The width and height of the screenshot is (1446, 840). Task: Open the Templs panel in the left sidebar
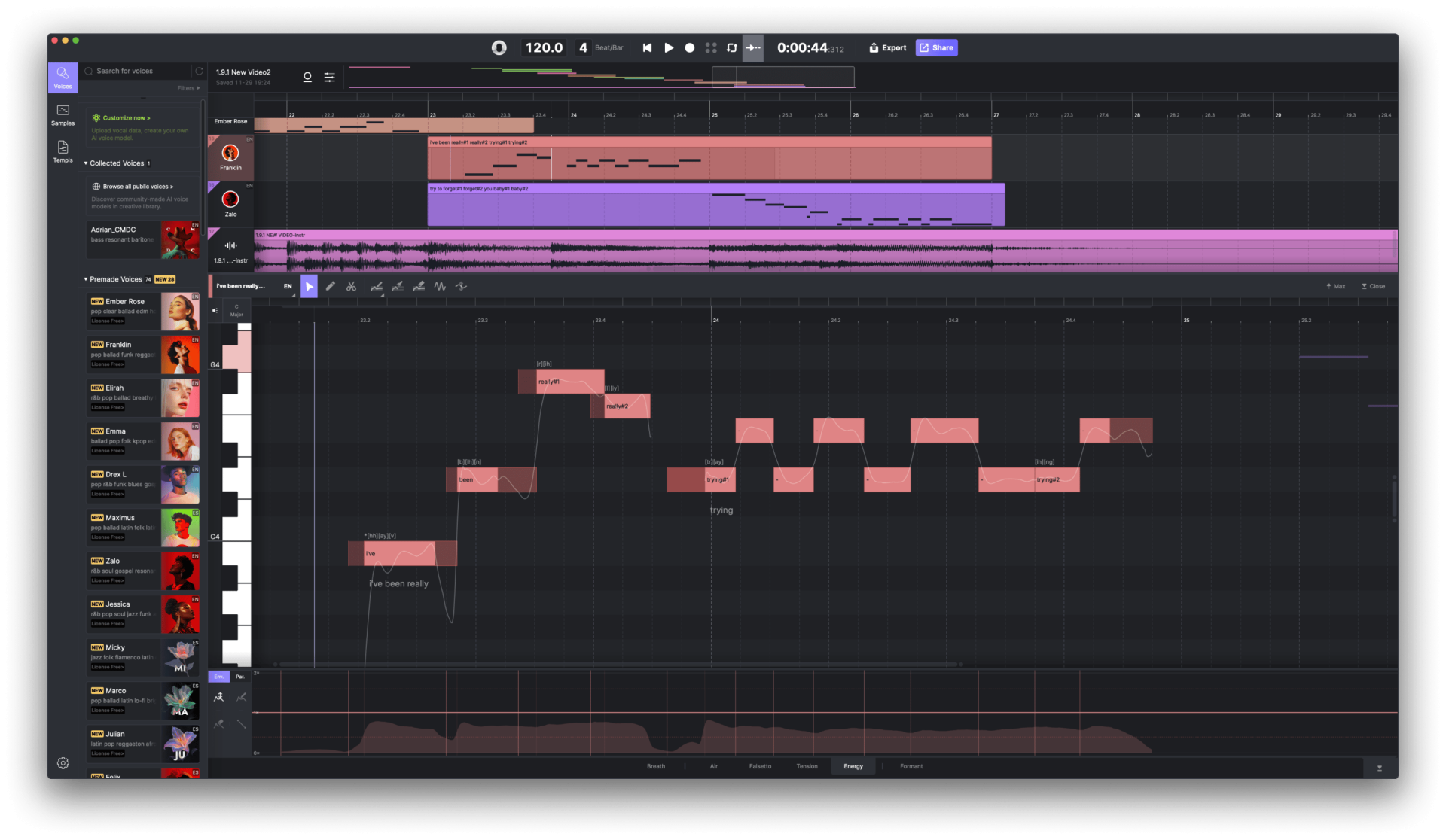pyautogui.click(x=63, y=153)
